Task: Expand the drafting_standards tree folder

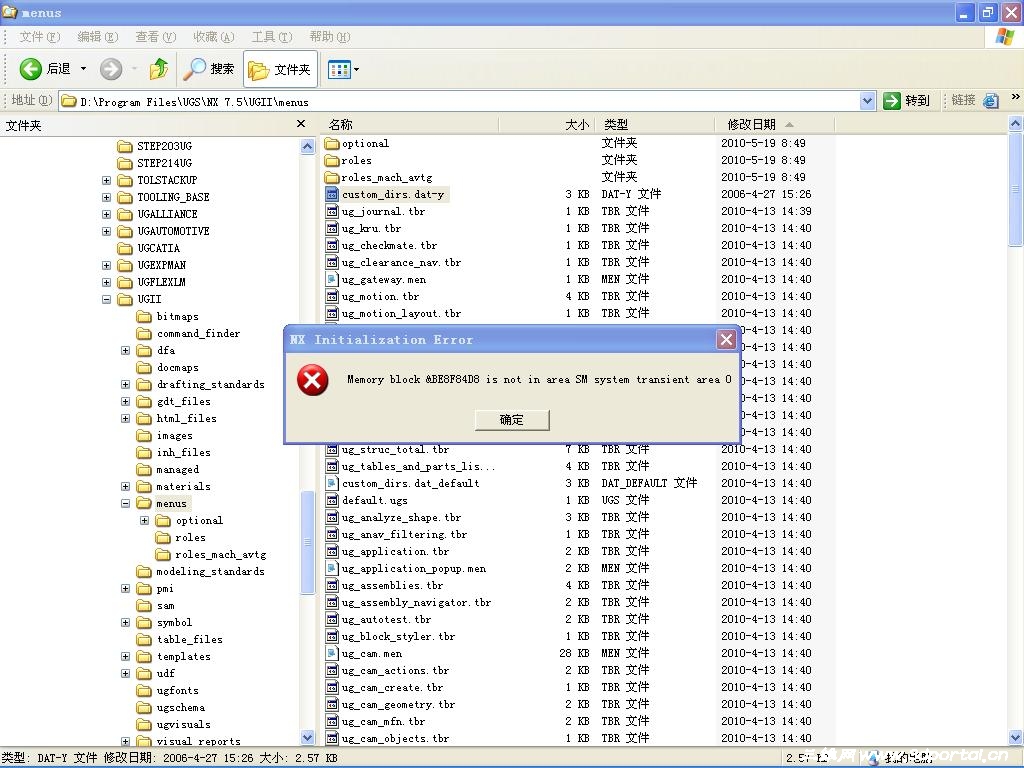Action: tap(125, 385)
